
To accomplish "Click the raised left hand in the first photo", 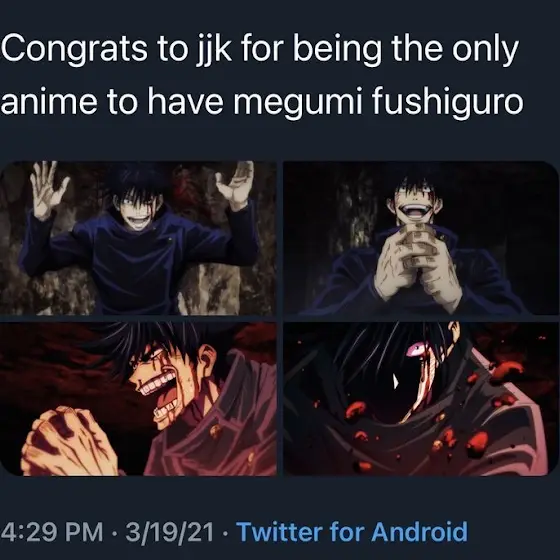I will pos(48,188).
